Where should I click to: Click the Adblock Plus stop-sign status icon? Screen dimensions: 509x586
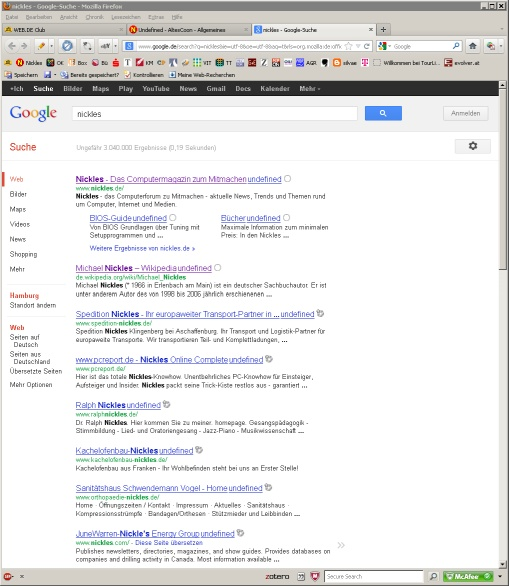[8, 576]
